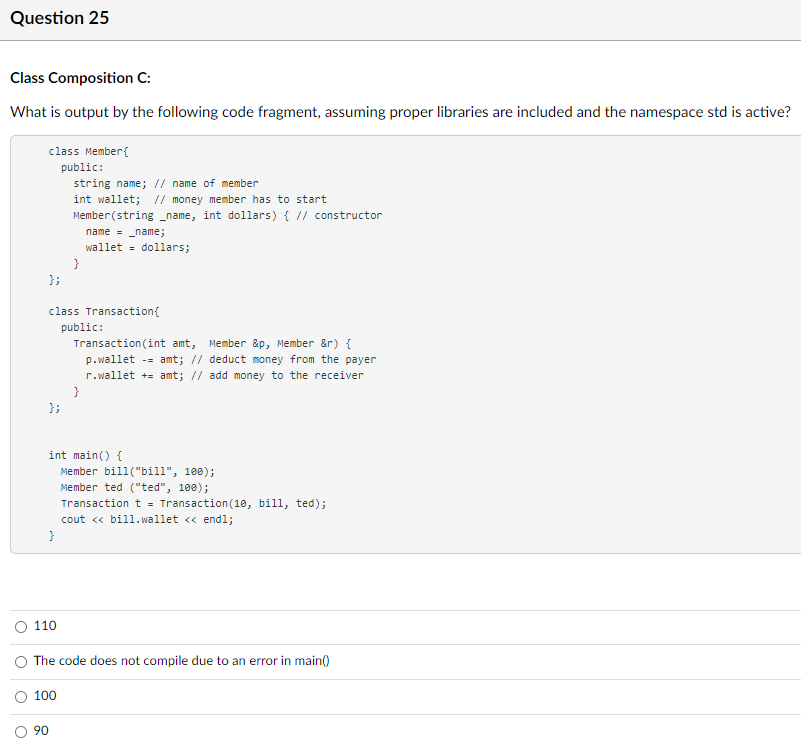This screenshot has width=801, height=749.
Task: Click the "string name;" code line
Action: pos(166,183)
